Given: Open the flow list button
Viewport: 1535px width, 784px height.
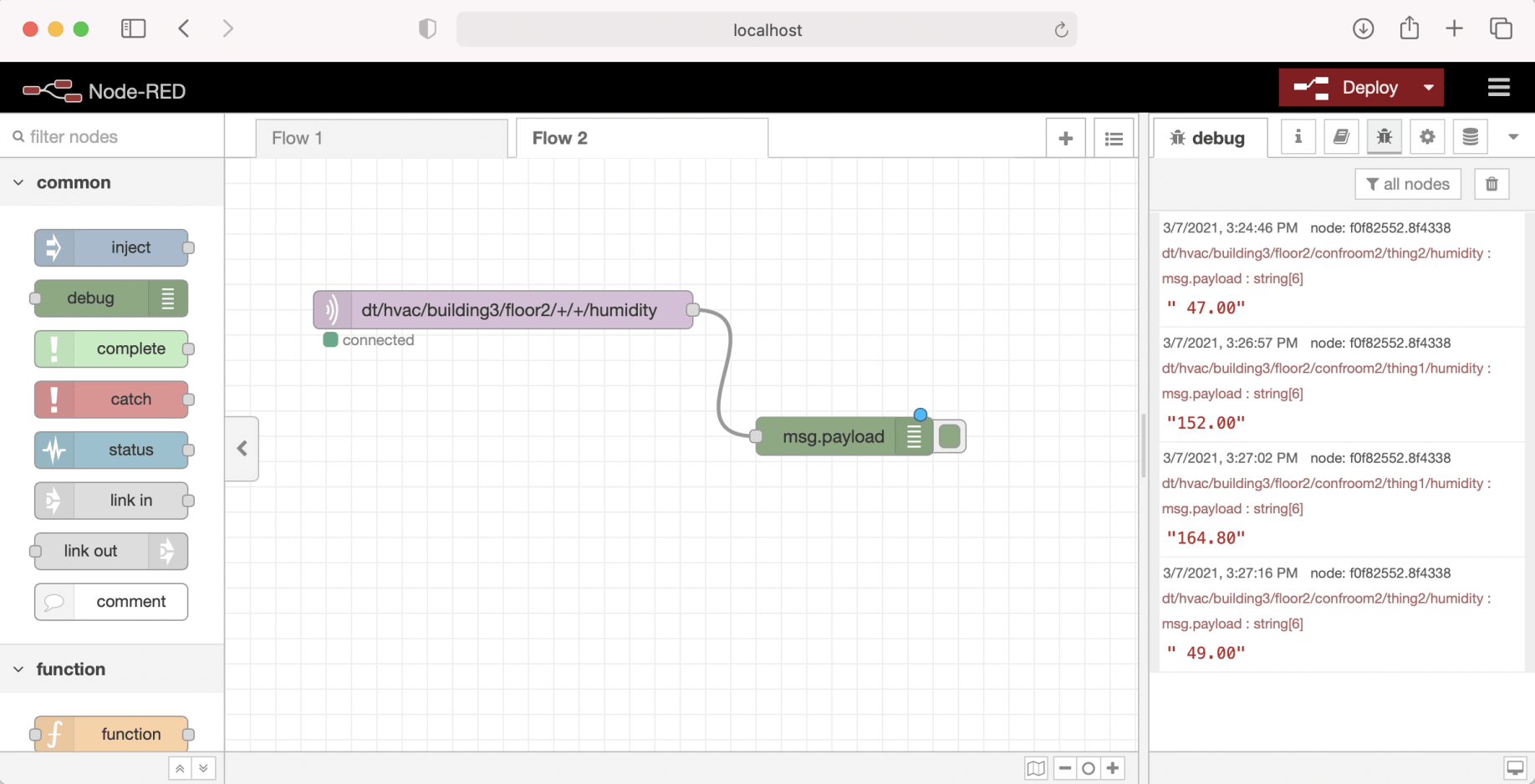Looking at the screenshot, I should (1114, 138).
